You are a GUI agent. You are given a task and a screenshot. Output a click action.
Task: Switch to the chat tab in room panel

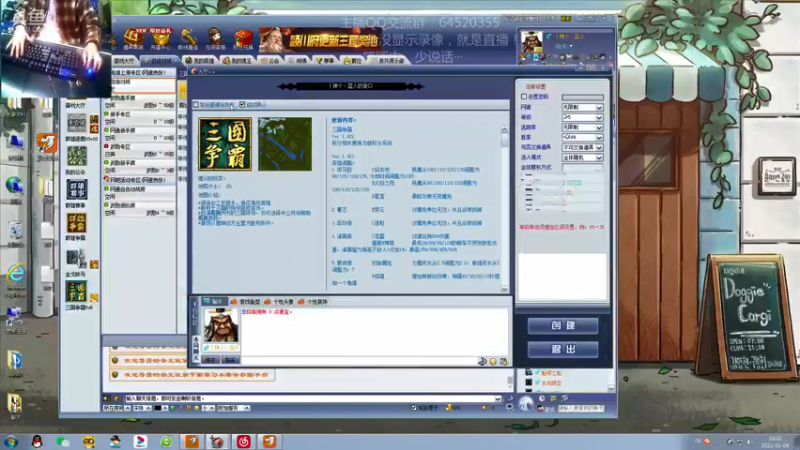pyautogui.click(x=213, y=302)
